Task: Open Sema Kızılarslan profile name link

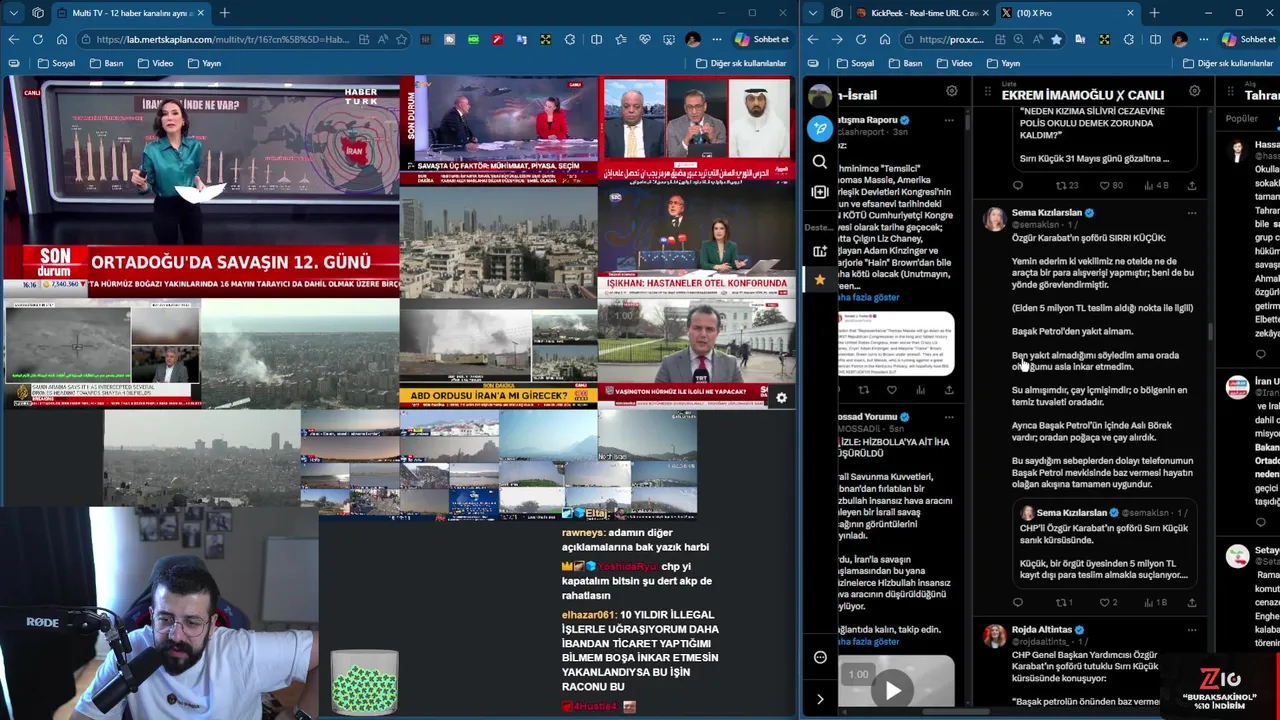Action: (1046, 213)
